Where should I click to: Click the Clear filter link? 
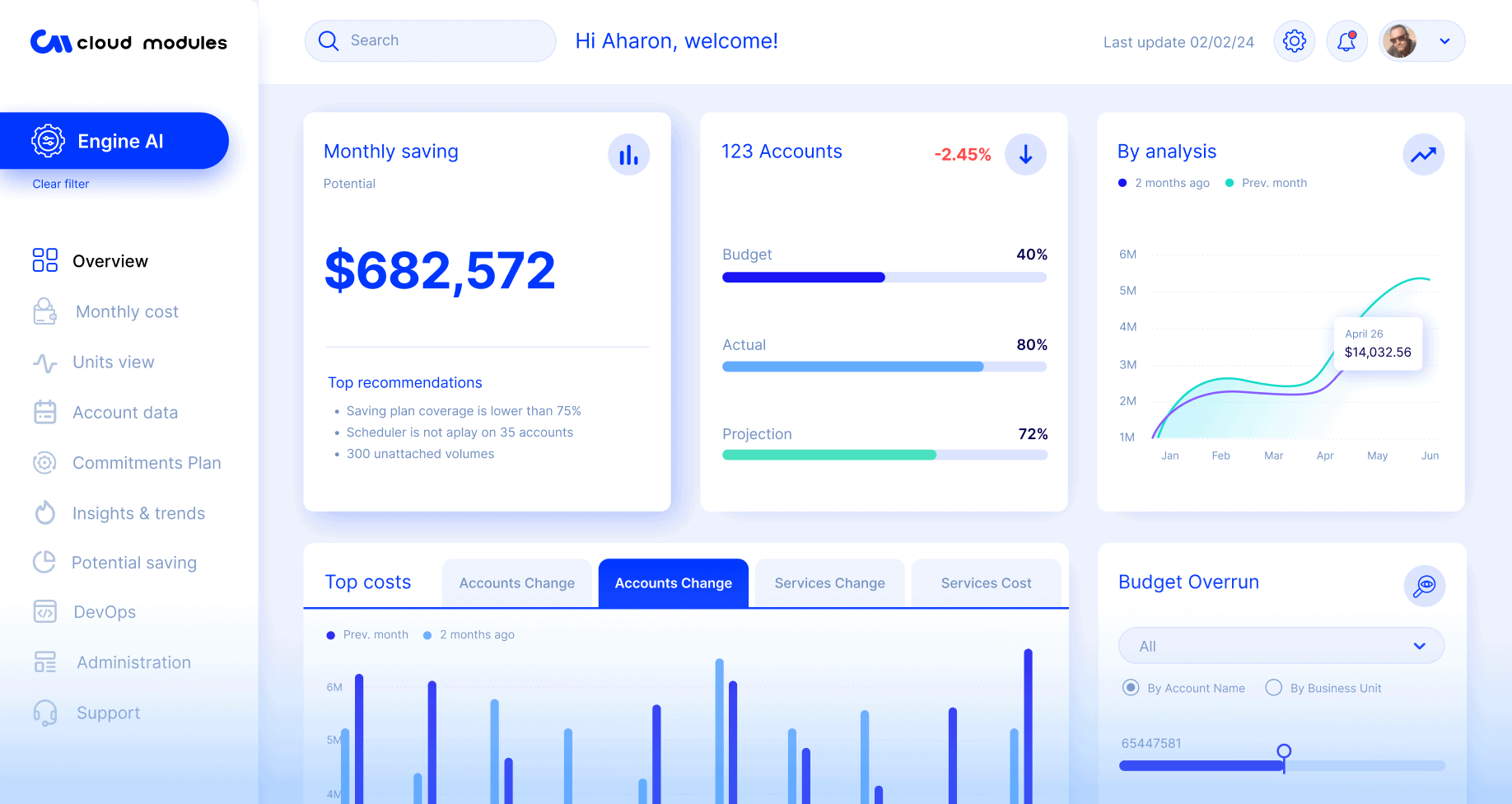pyautogui.click(x=61, y=184)
